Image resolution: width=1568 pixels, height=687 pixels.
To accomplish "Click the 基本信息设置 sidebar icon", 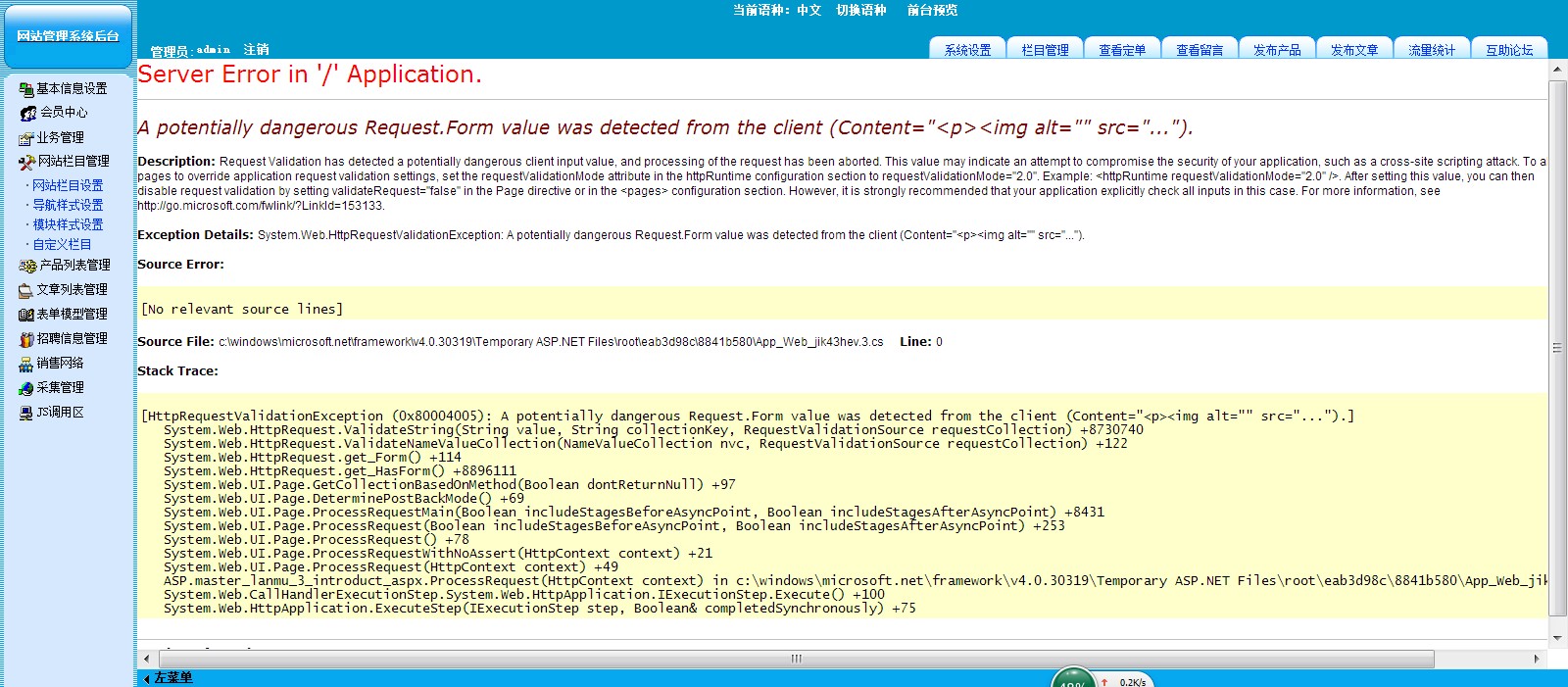I will tap(26, 89).
